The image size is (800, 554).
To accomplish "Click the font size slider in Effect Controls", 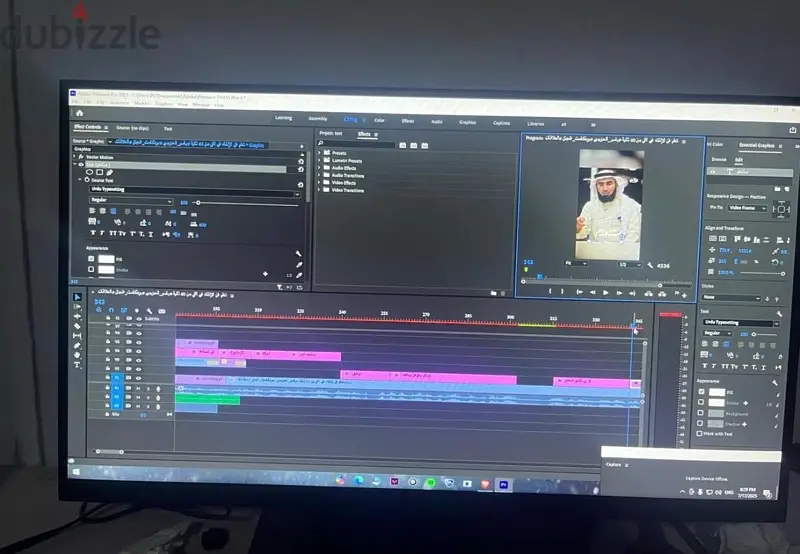I will 247,203.
